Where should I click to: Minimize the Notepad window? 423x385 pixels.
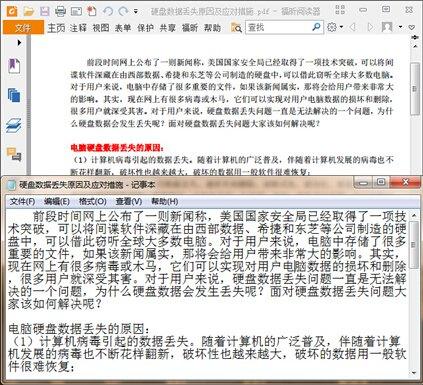(x=364, y=183)
